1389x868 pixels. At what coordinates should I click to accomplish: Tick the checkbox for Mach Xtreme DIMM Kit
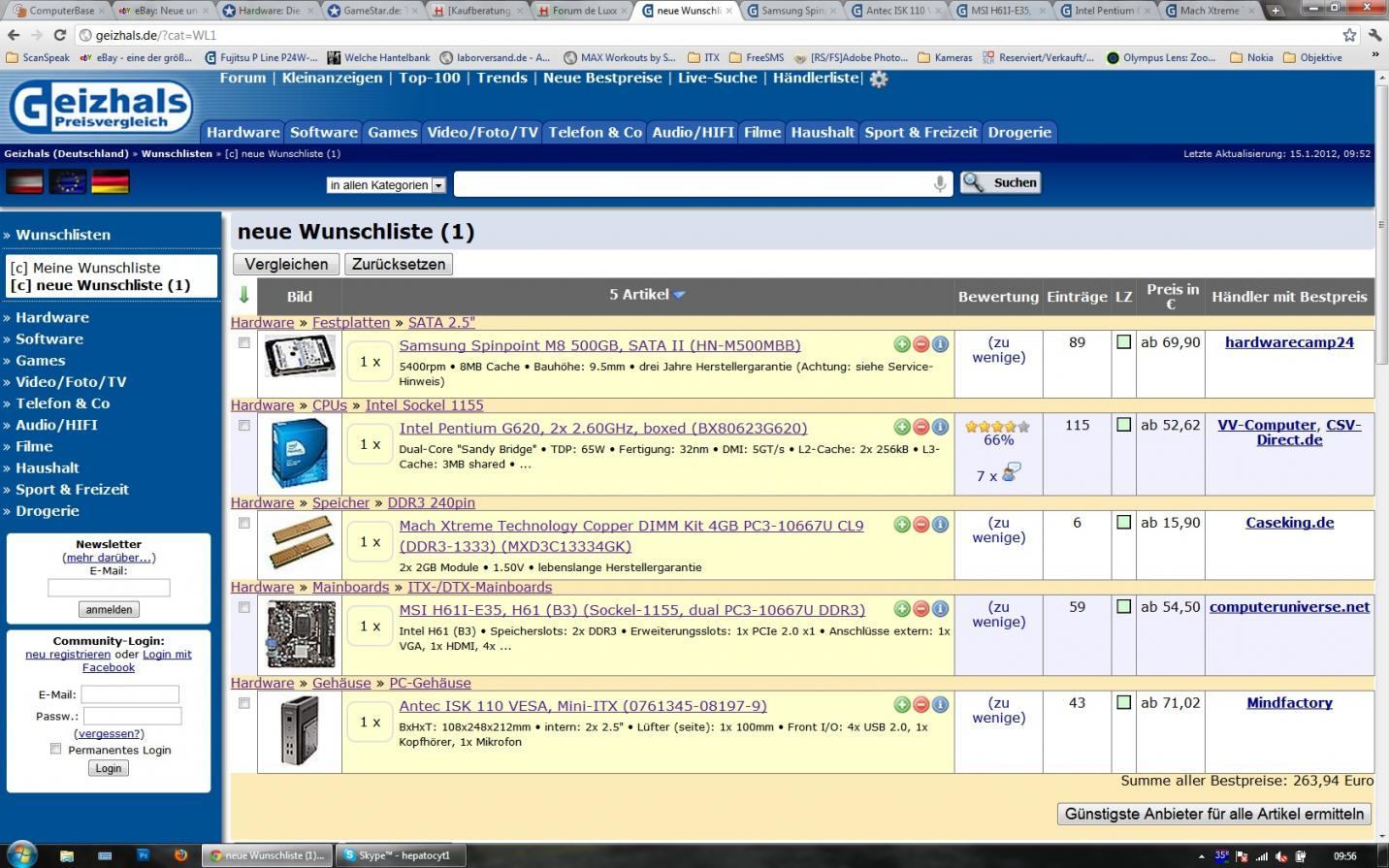click(x=244, y=524)
